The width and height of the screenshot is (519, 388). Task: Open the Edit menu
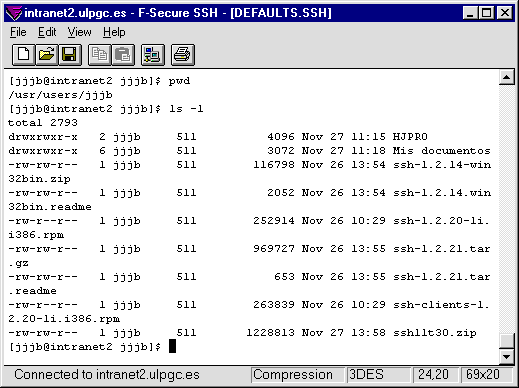coord(47,32)
